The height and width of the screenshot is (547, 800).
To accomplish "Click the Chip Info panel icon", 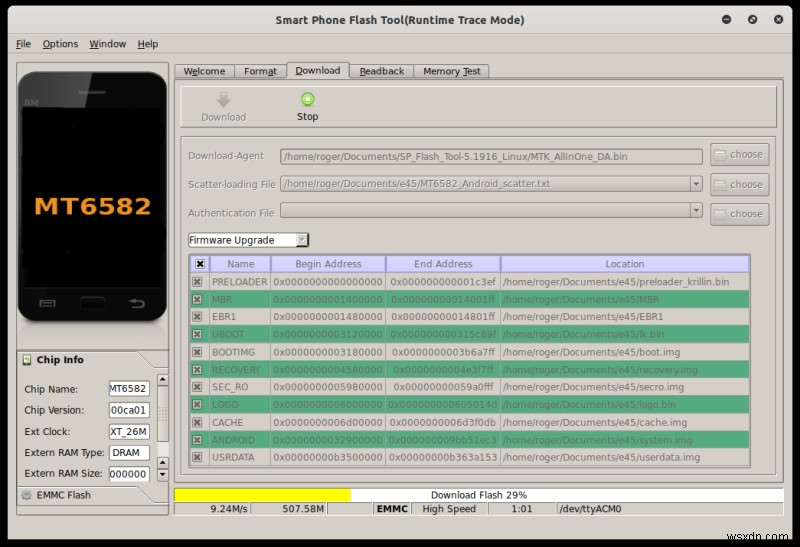I will 27,360.
